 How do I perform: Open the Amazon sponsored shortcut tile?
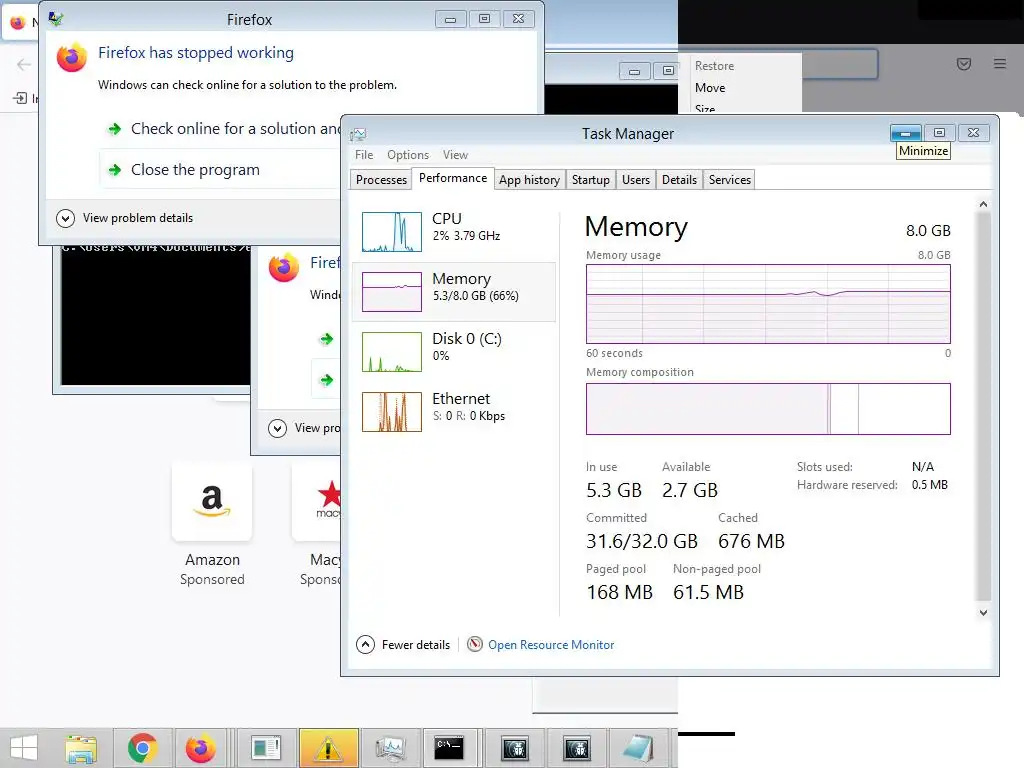(x=212, y=501)
